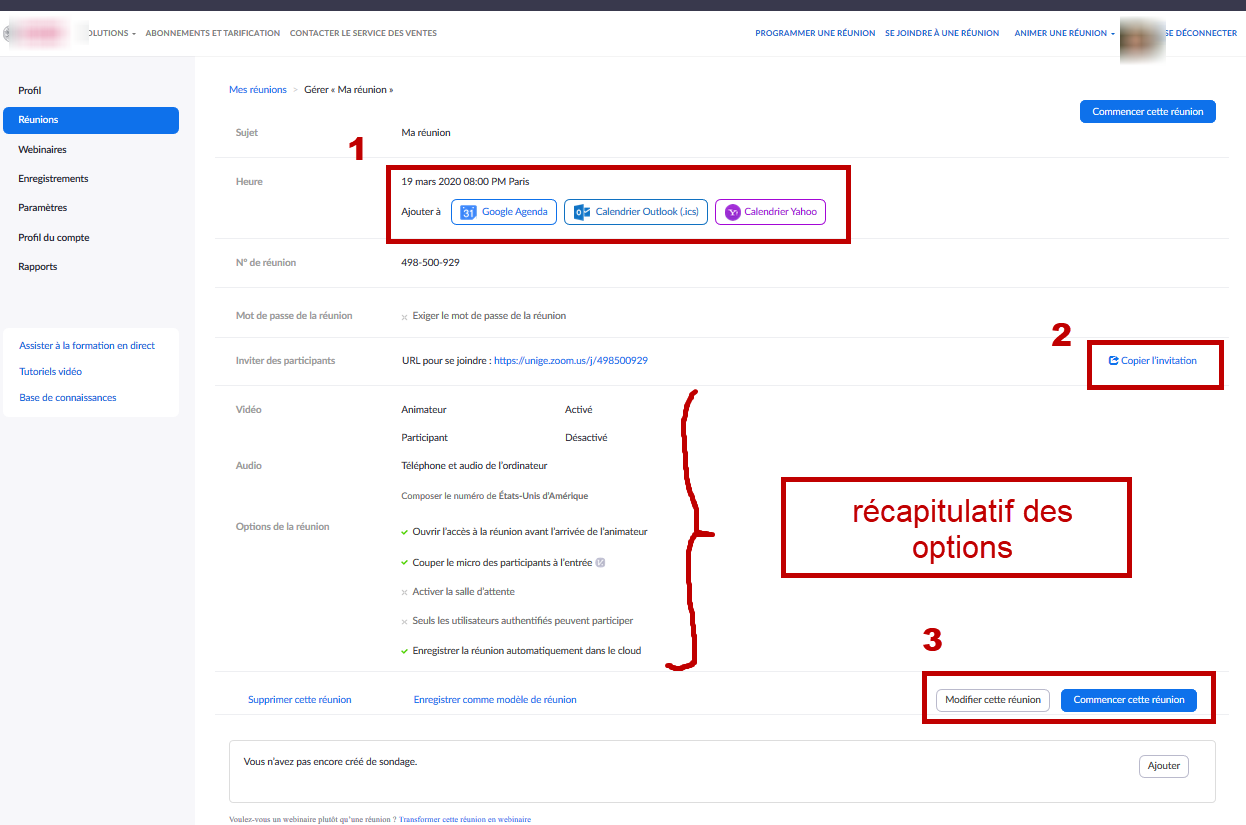Click the x mark beside Activer la salle d'attente
This screenshot has height=825, width=1246.
pos(405,593)
